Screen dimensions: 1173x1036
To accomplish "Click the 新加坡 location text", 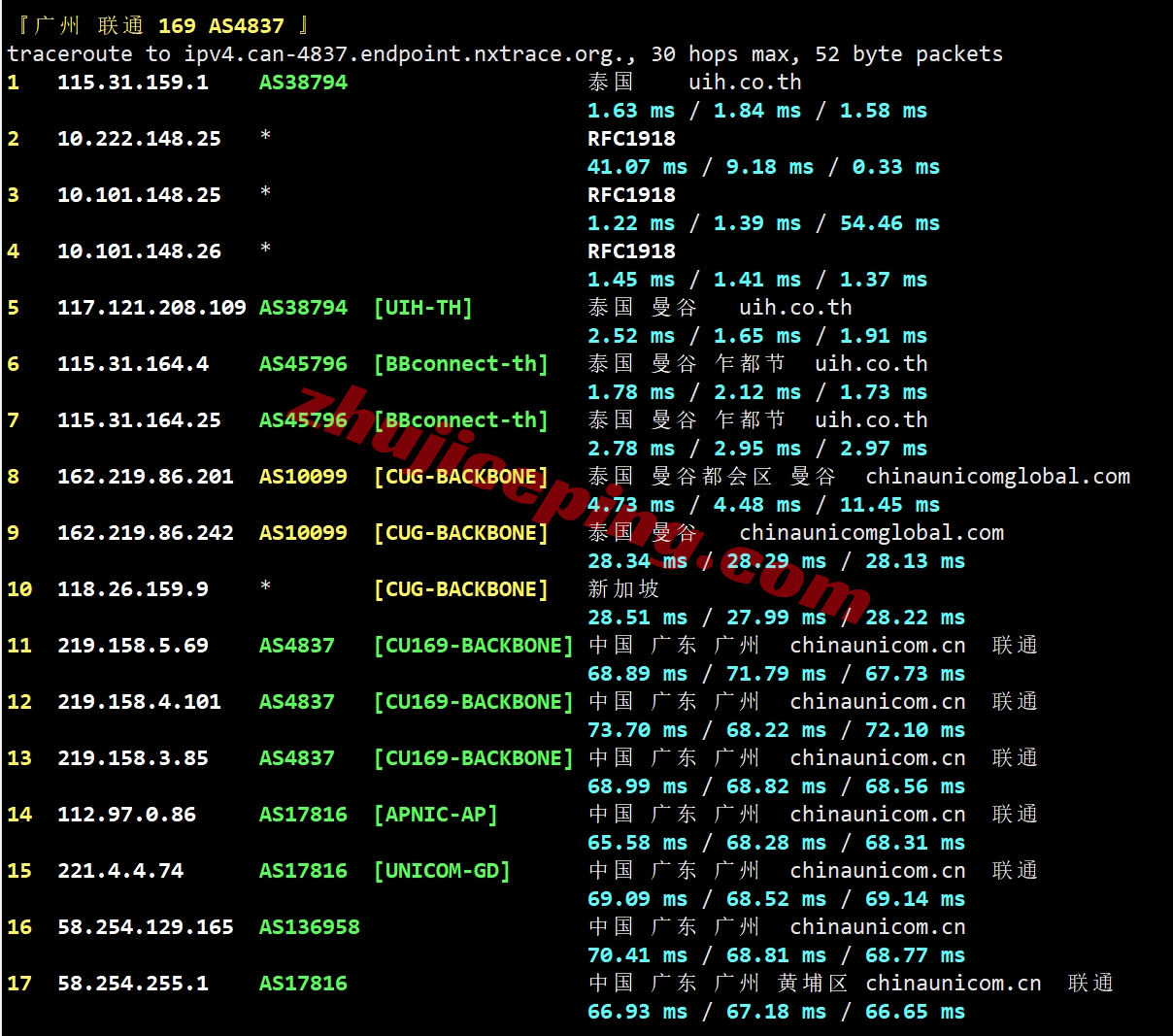I will click(x=623, y=588).
